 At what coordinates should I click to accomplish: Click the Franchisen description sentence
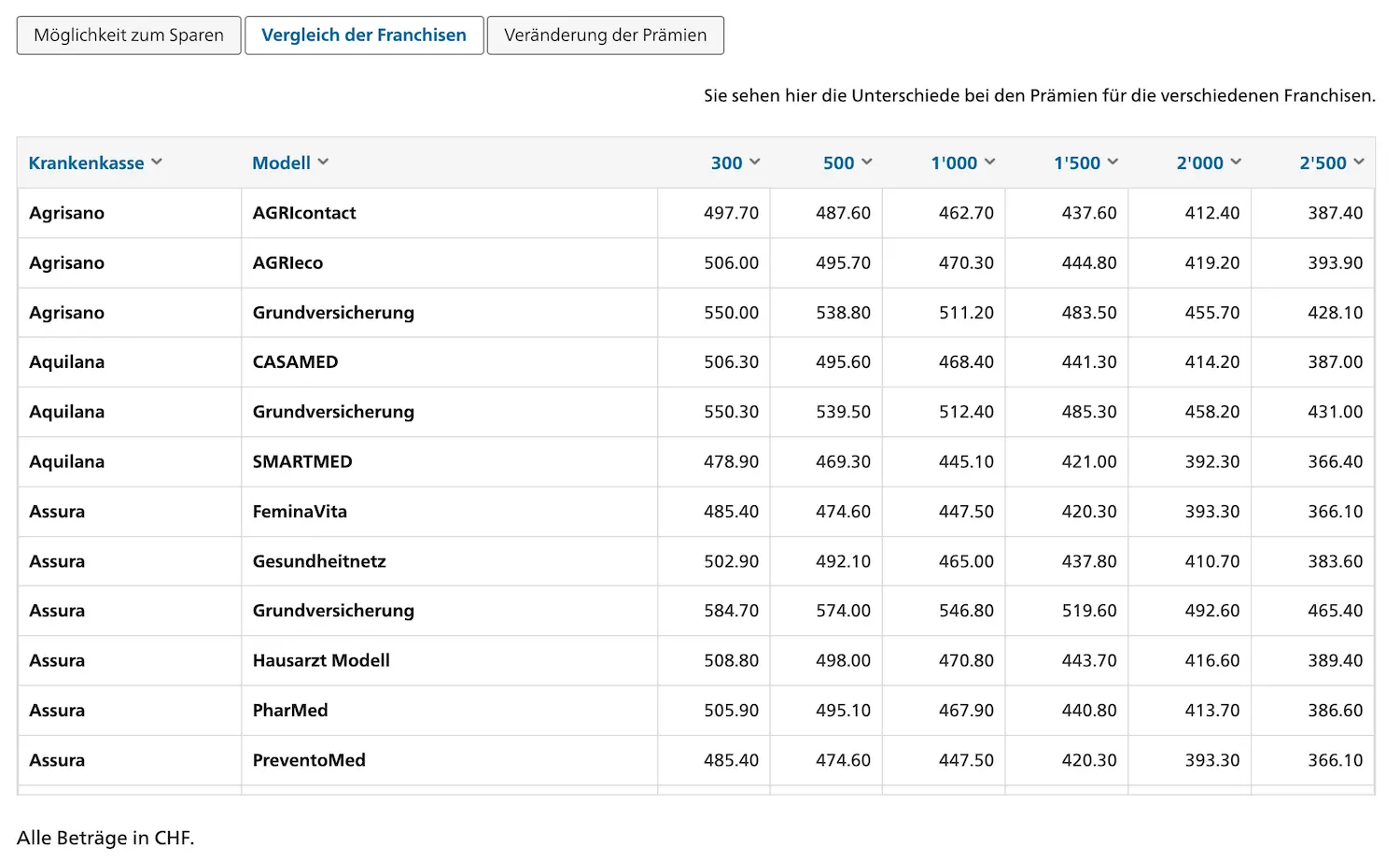pos(1040,95)
